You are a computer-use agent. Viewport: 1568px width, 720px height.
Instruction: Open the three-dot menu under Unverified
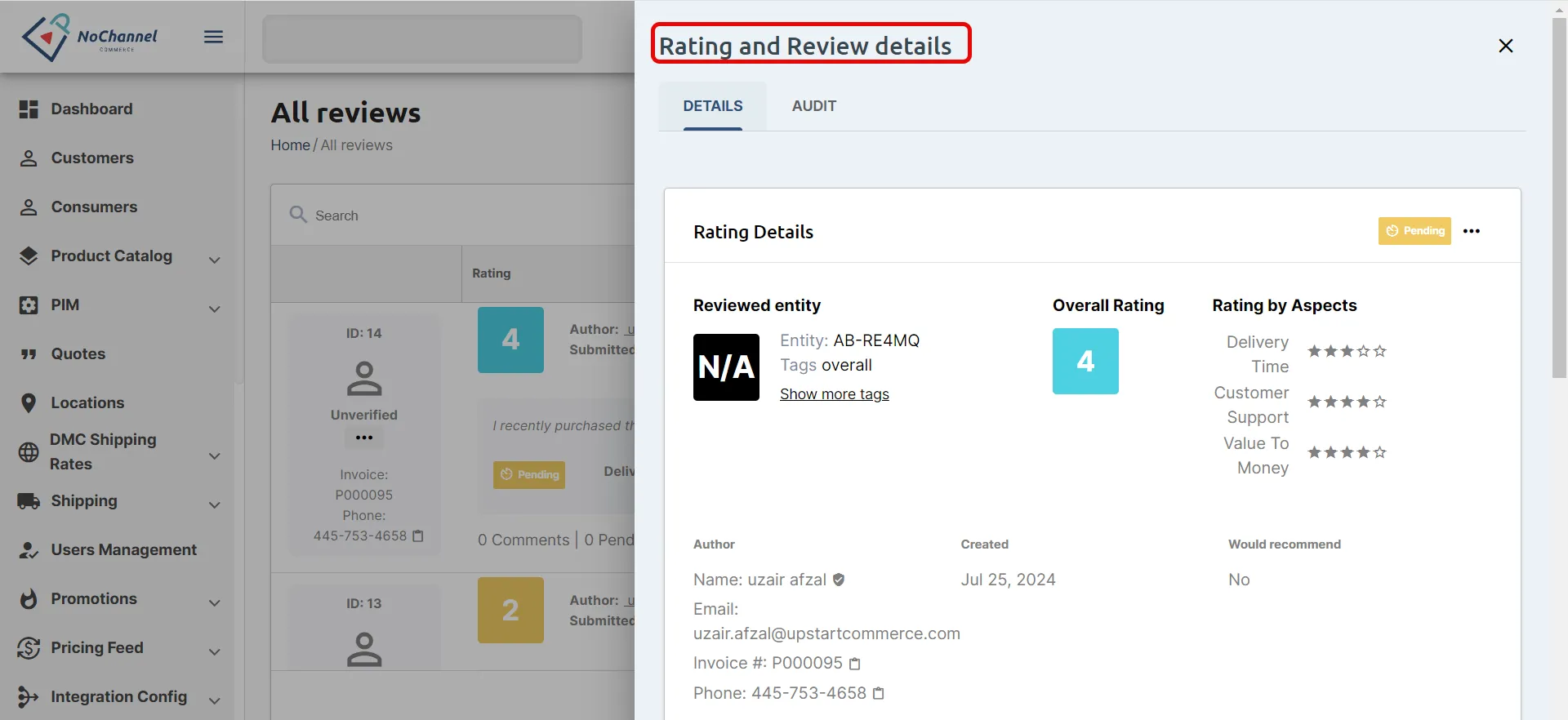[364, 438]
